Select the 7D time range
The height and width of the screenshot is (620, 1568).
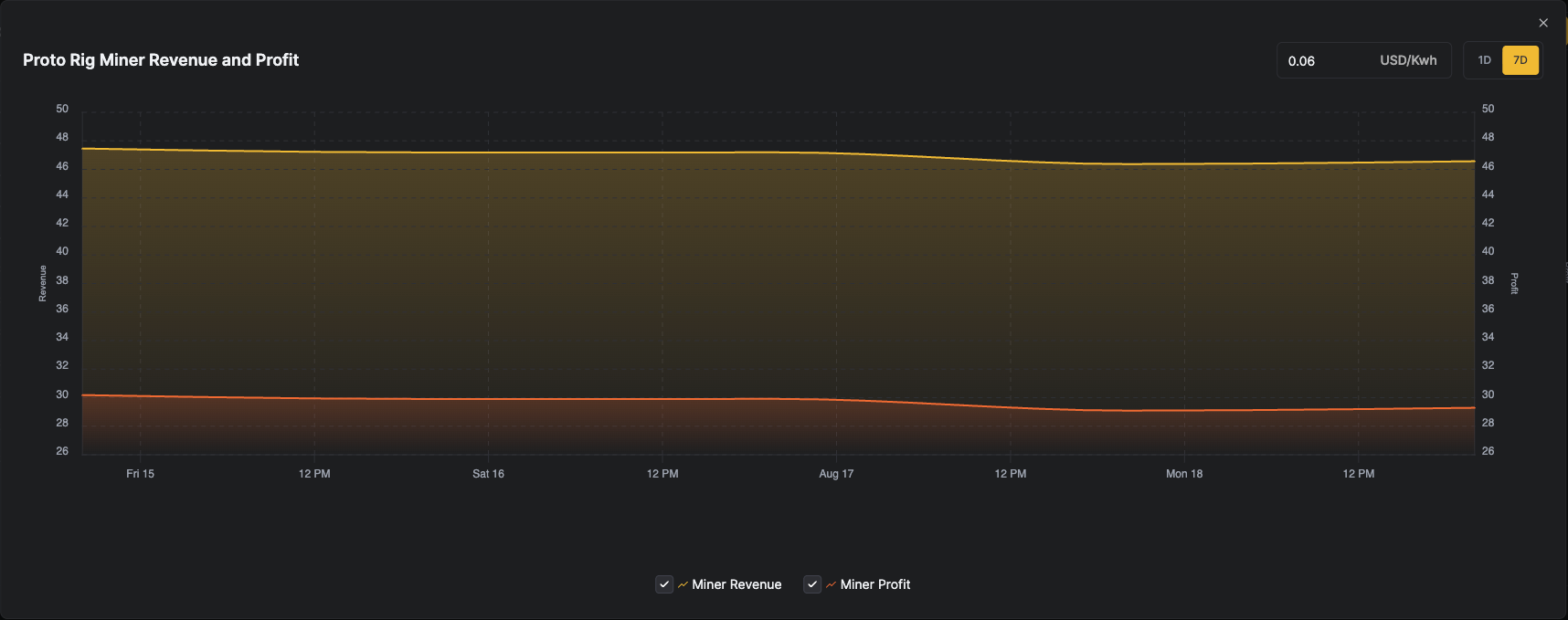(1520, 60)
